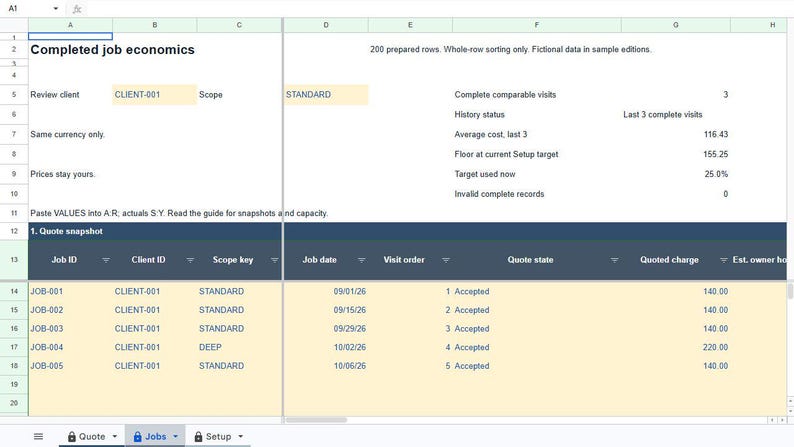Open filter for Client ID column
Image resolution: width=794 pixels, height=447 pixels.
[x=190, y=260]
